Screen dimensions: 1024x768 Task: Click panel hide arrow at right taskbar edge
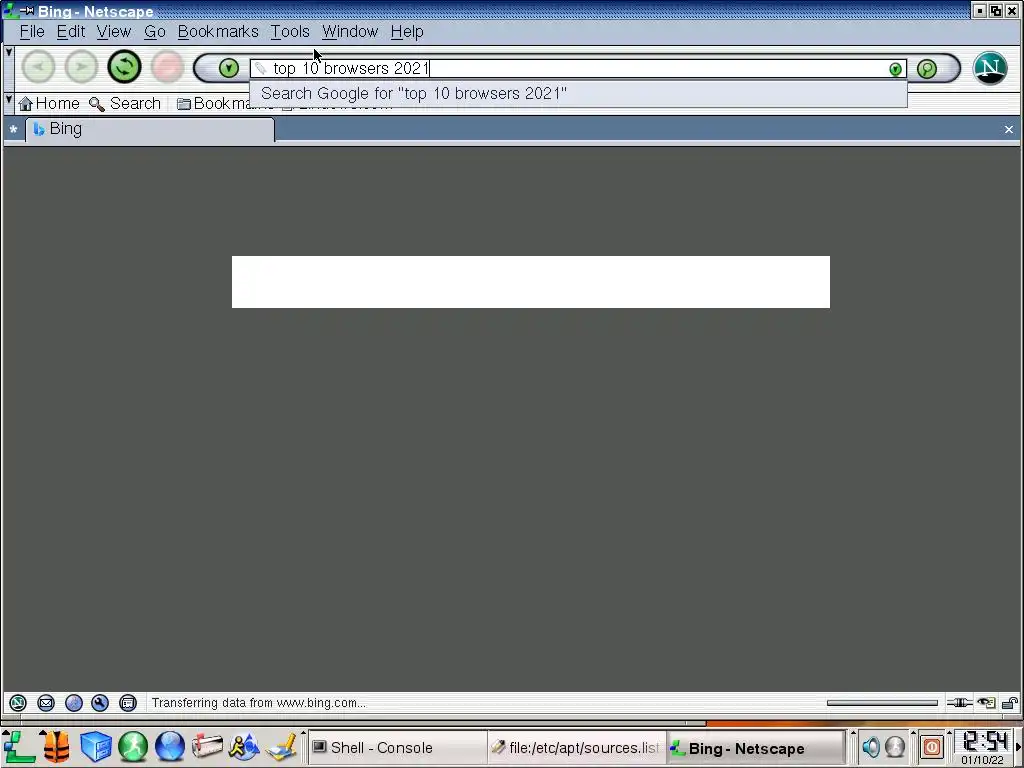tap(1018, 748)
